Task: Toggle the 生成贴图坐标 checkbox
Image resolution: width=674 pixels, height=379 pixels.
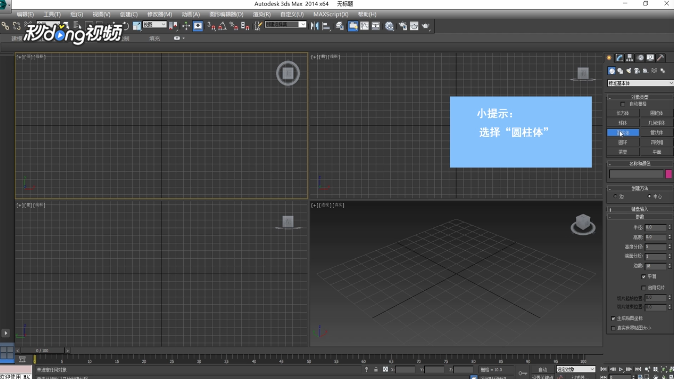Action: tap(613, 318)
